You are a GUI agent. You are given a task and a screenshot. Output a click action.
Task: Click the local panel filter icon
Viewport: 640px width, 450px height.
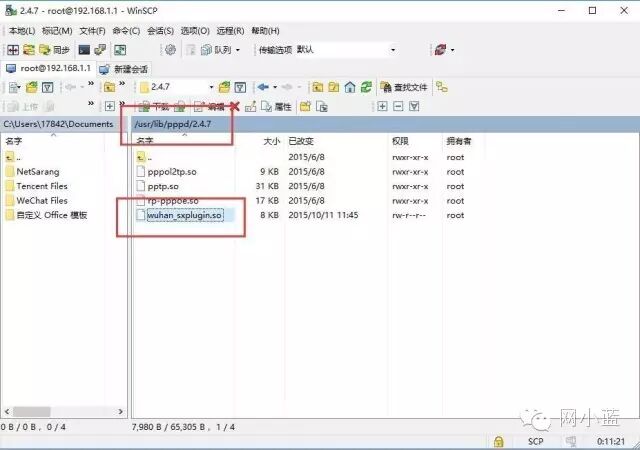pyautogui.click(x=48, y=87)
